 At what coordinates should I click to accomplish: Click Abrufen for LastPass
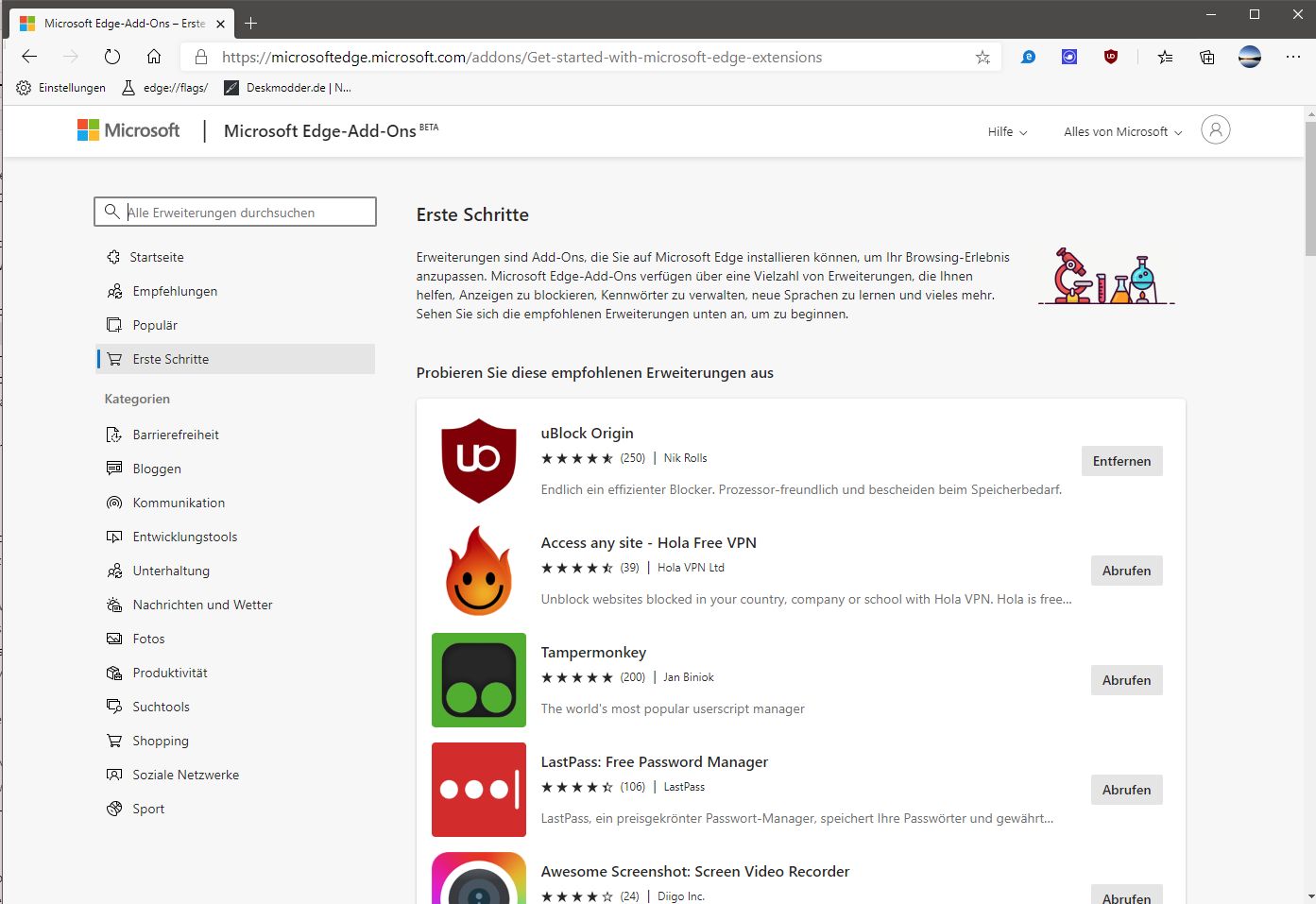click(1126, 790)
